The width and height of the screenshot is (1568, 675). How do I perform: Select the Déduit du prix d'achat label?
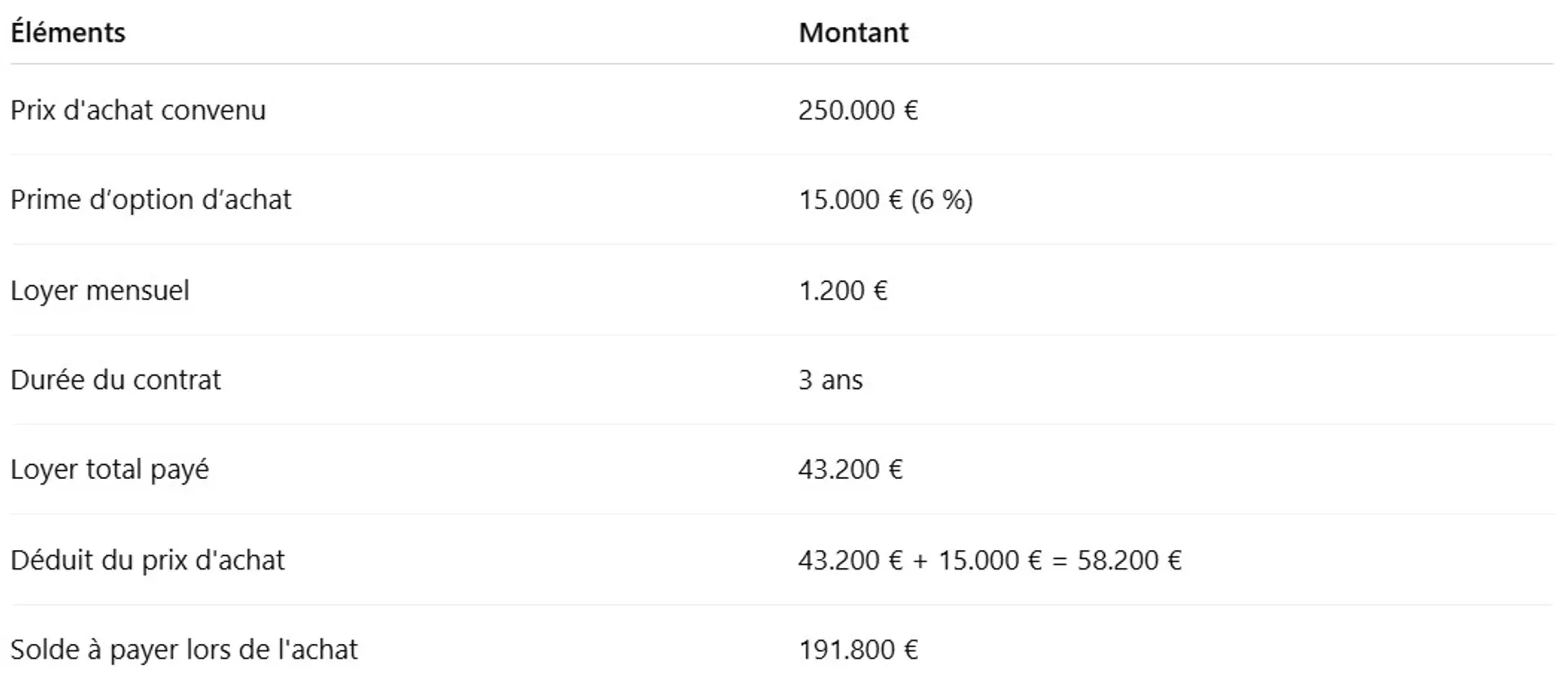point(147,561)
